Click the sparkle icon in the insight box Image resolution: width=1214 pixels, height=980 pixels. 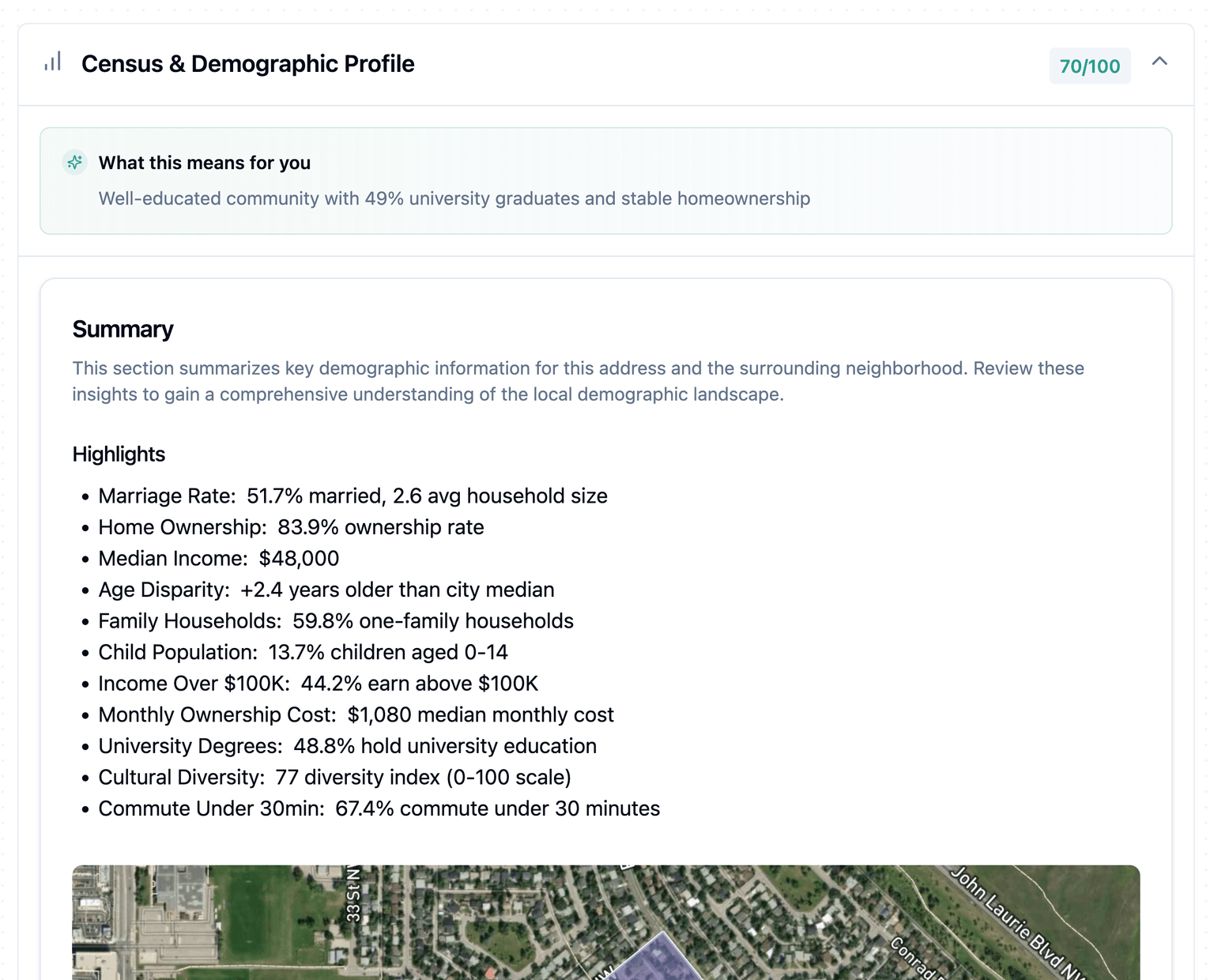[75, 163]
